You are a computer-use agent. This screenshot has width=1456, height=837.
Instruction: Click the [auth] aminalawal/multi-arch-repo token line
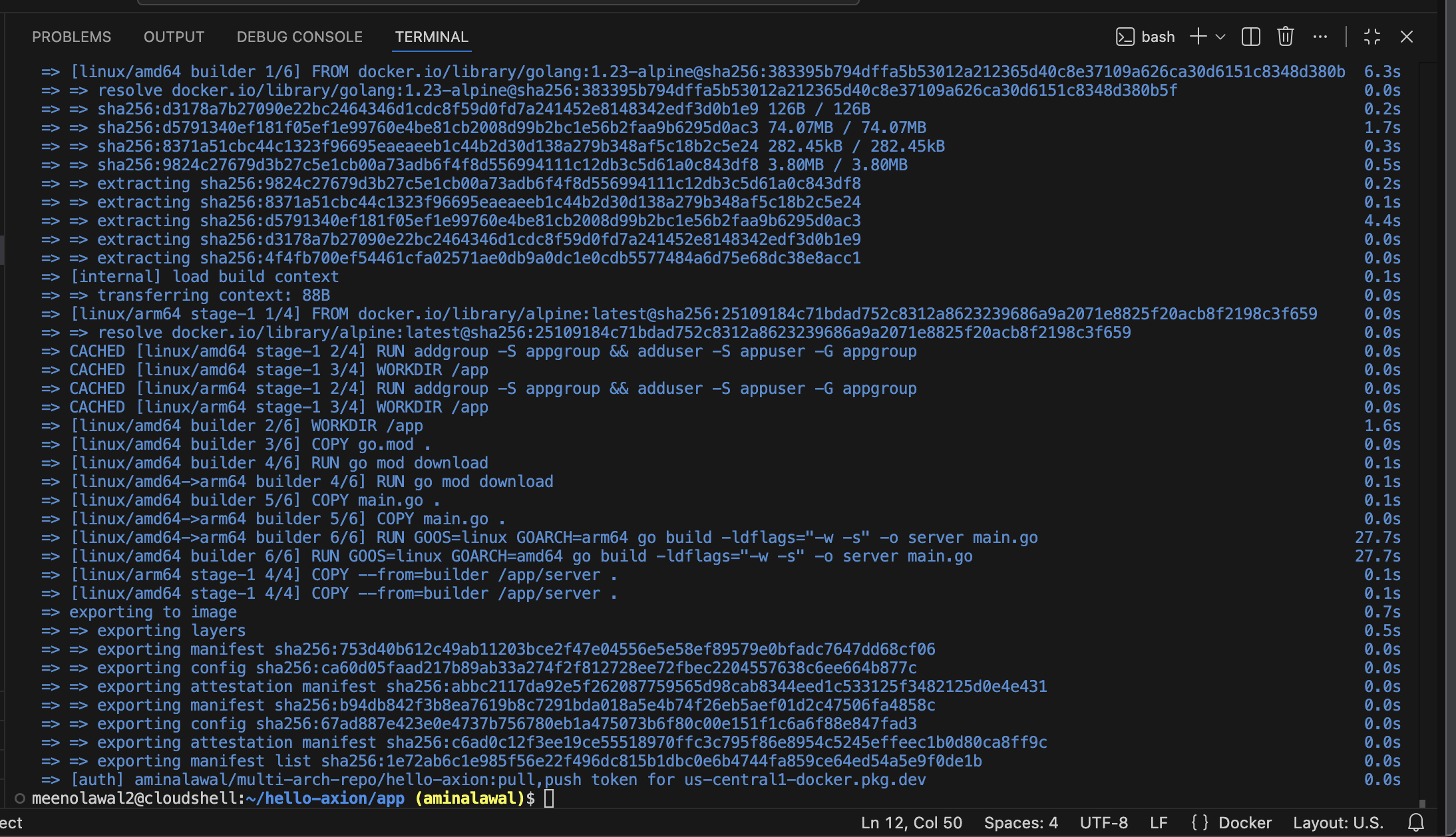[483, 780]
